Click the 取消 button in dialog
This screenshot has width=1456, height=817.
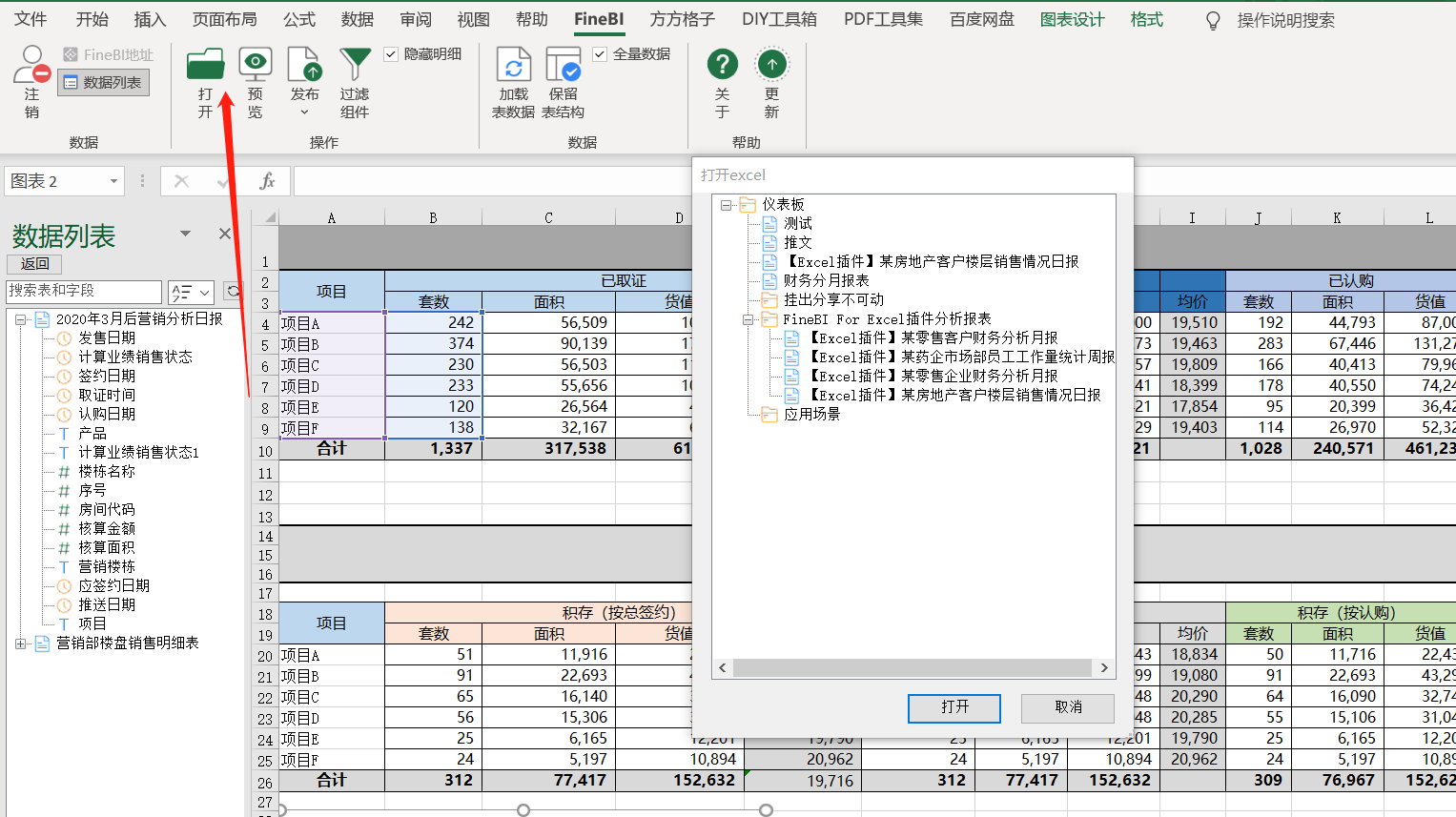click(1068, 707)
